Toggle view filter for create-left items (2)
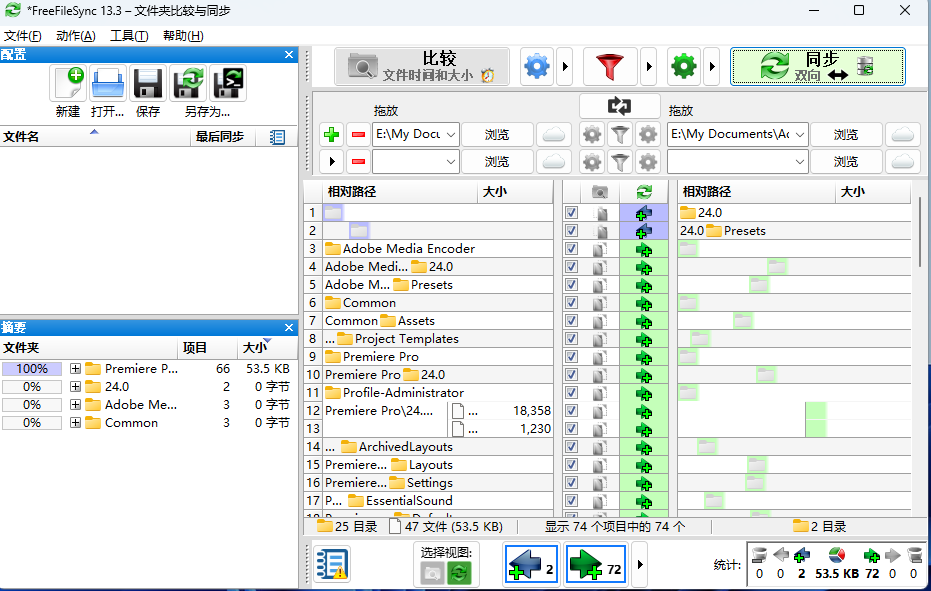The image size is (931, 591). click(x=531, y=564)
